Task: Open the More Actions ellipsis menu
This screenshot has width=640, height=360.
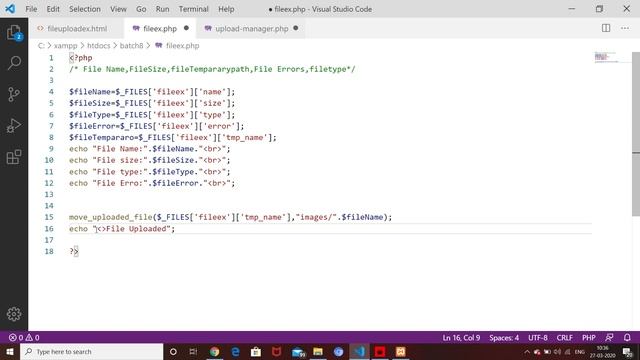Action: point(625,28)
